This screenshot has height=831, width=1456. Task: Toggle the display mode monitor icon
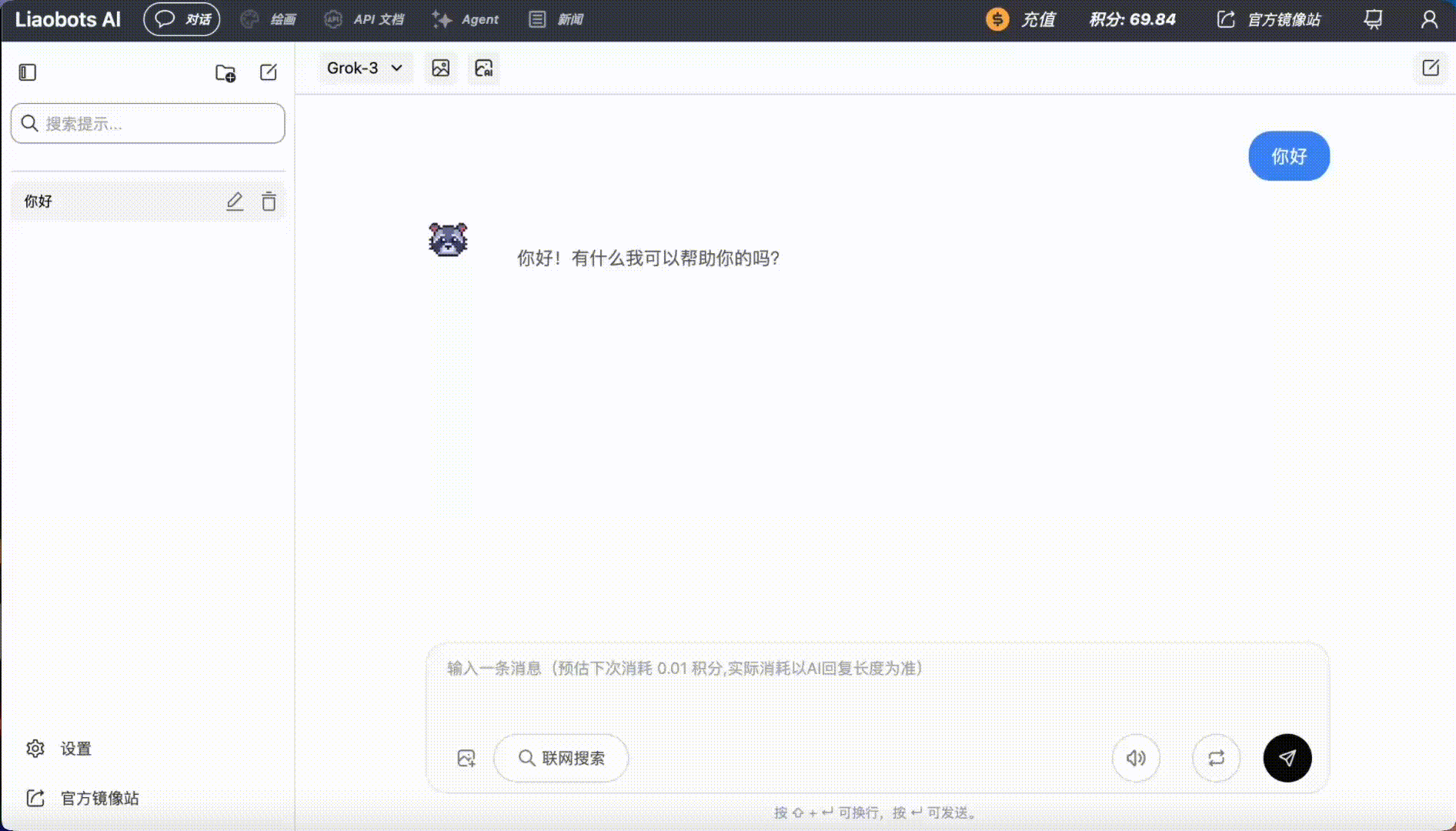click(x=1371, y=19)
